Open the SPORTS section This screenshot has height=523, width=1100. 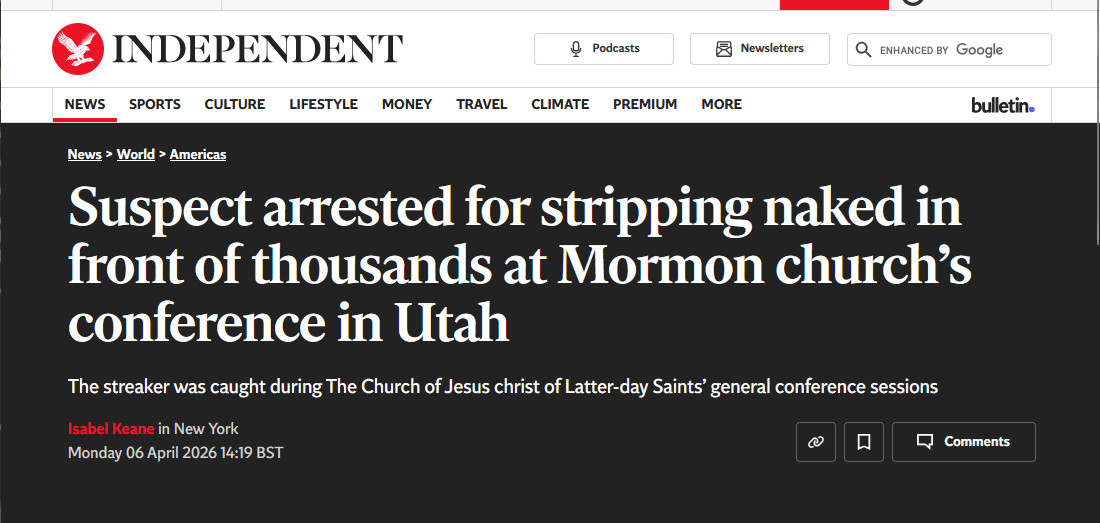[155, 104]
